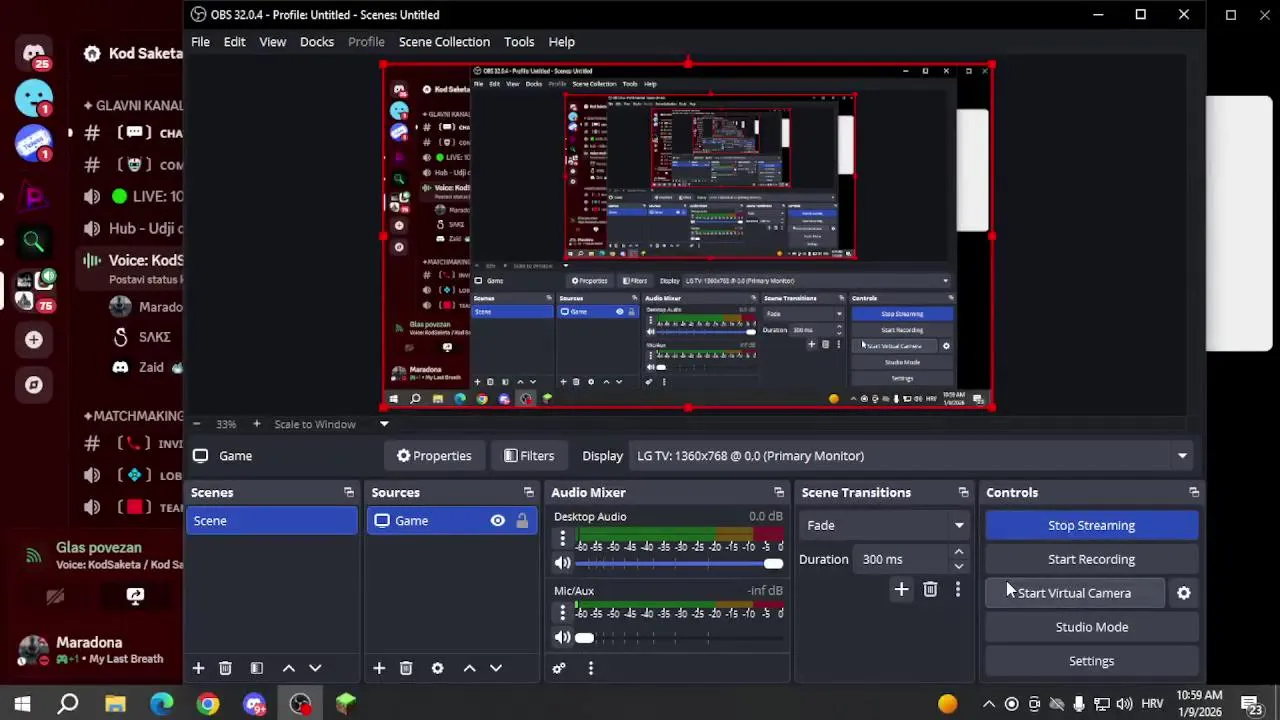Open OBS Settings button

[1091, 661]
